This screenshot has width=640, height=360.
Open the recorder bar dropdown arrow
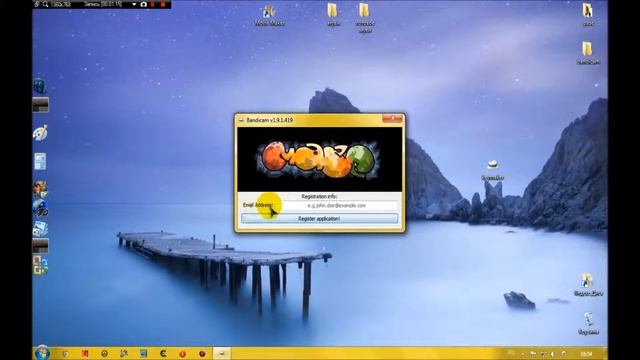134,4
